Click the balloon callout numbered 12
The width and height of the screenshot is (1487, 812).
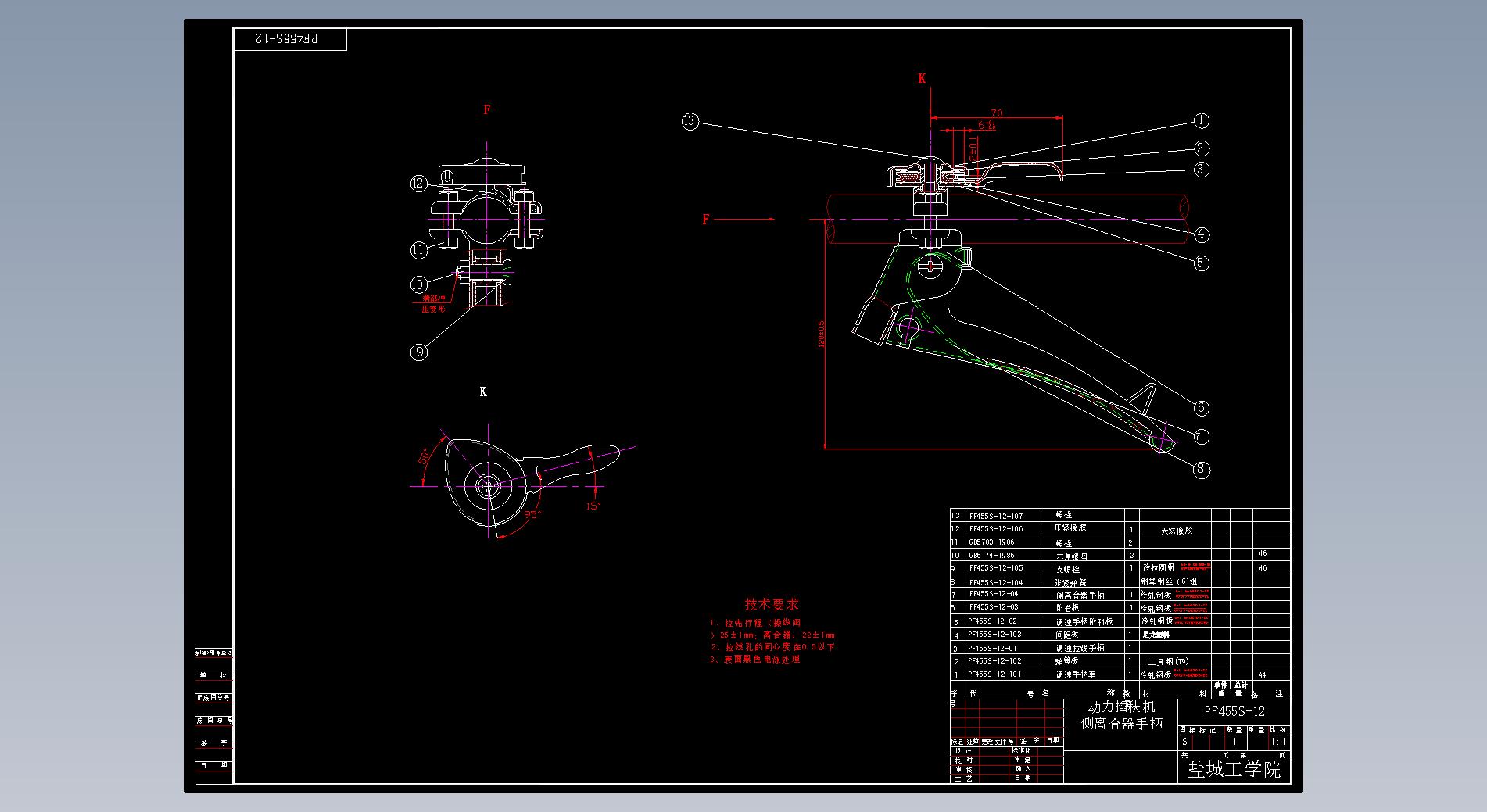coord(419,184)
